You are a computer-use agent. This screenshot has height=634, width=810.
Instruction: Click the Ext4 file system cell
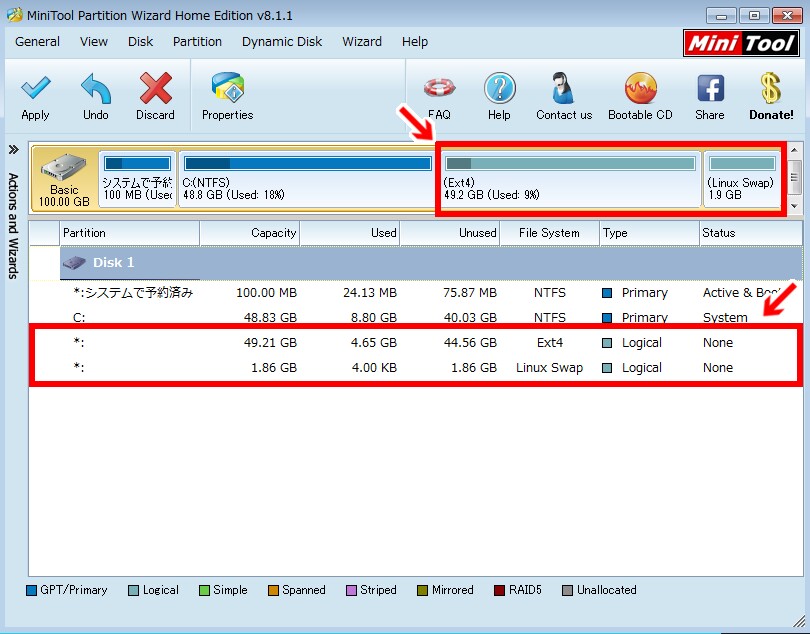(550, 343)
